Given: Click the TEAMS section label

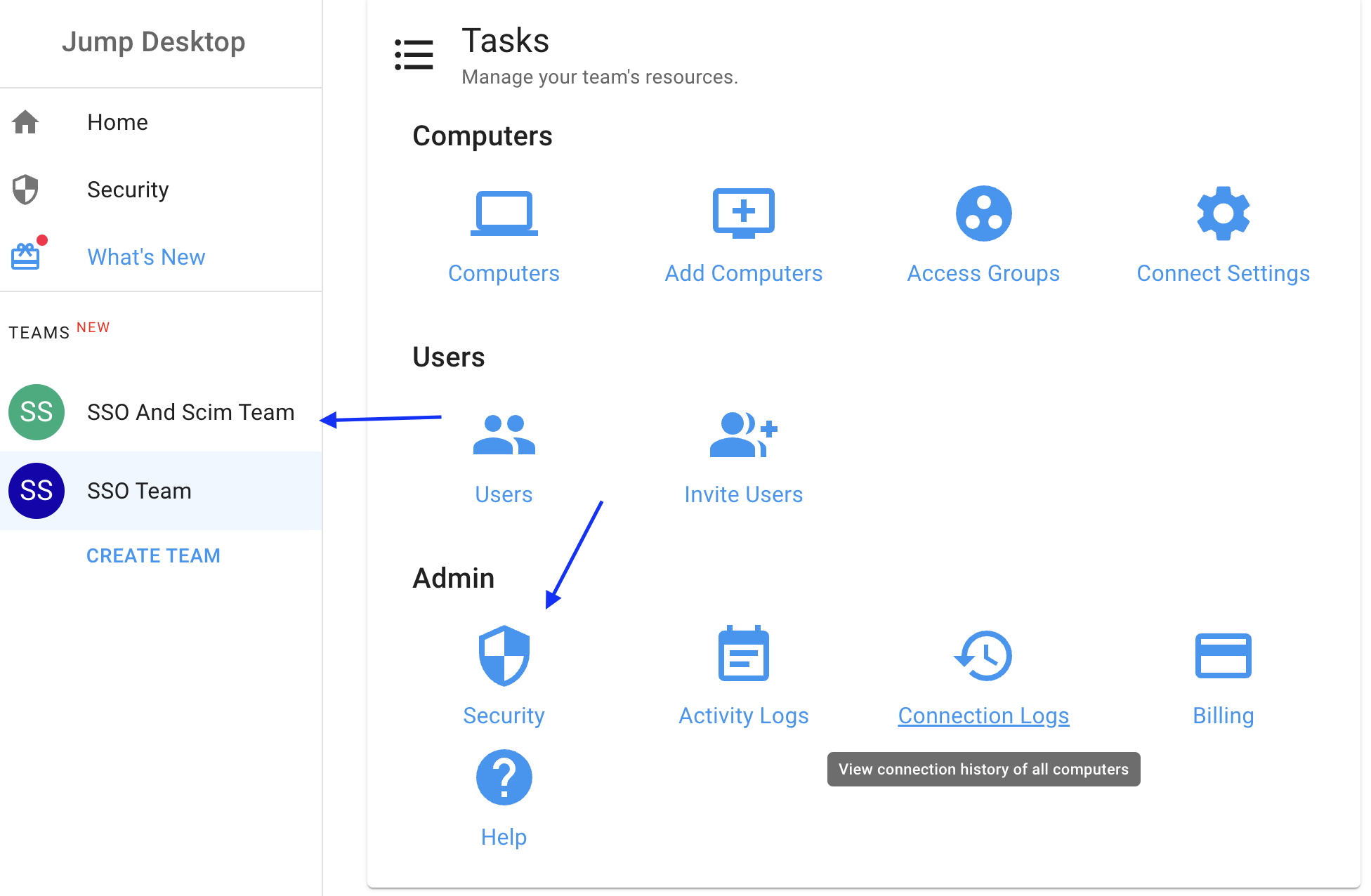Looking at the screenshot, I should [39, 333].
